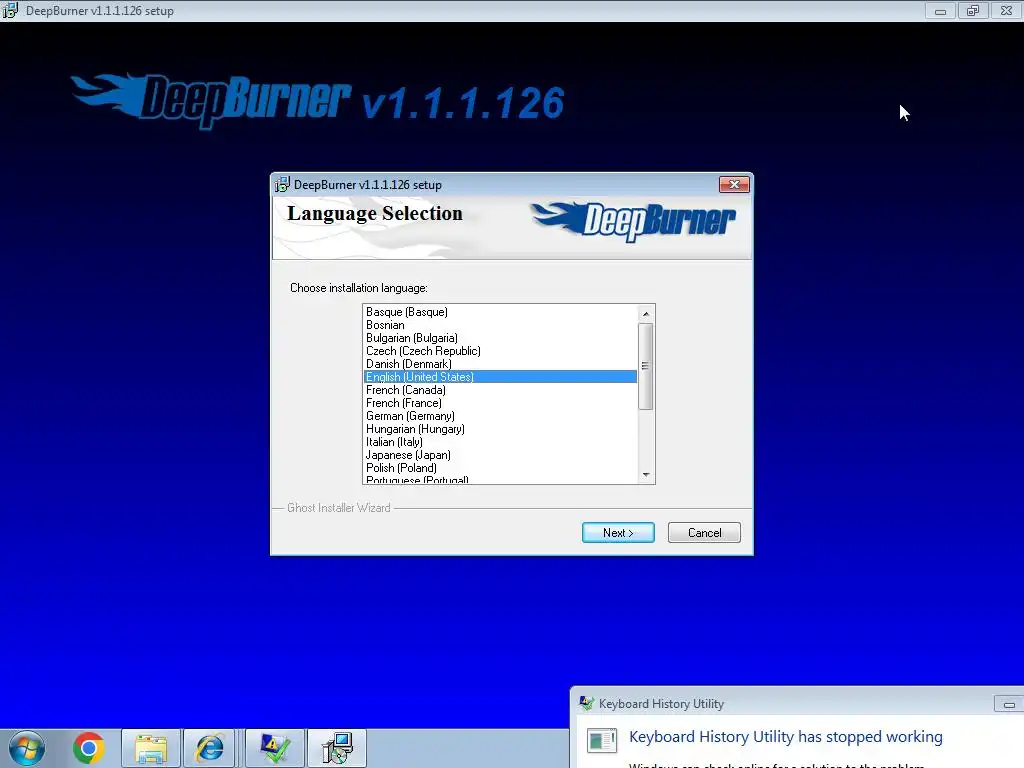This screenshot has height=768, width=1024.
Task: Cancel the DeepBurner installation
Action: (x=704, y=532)
